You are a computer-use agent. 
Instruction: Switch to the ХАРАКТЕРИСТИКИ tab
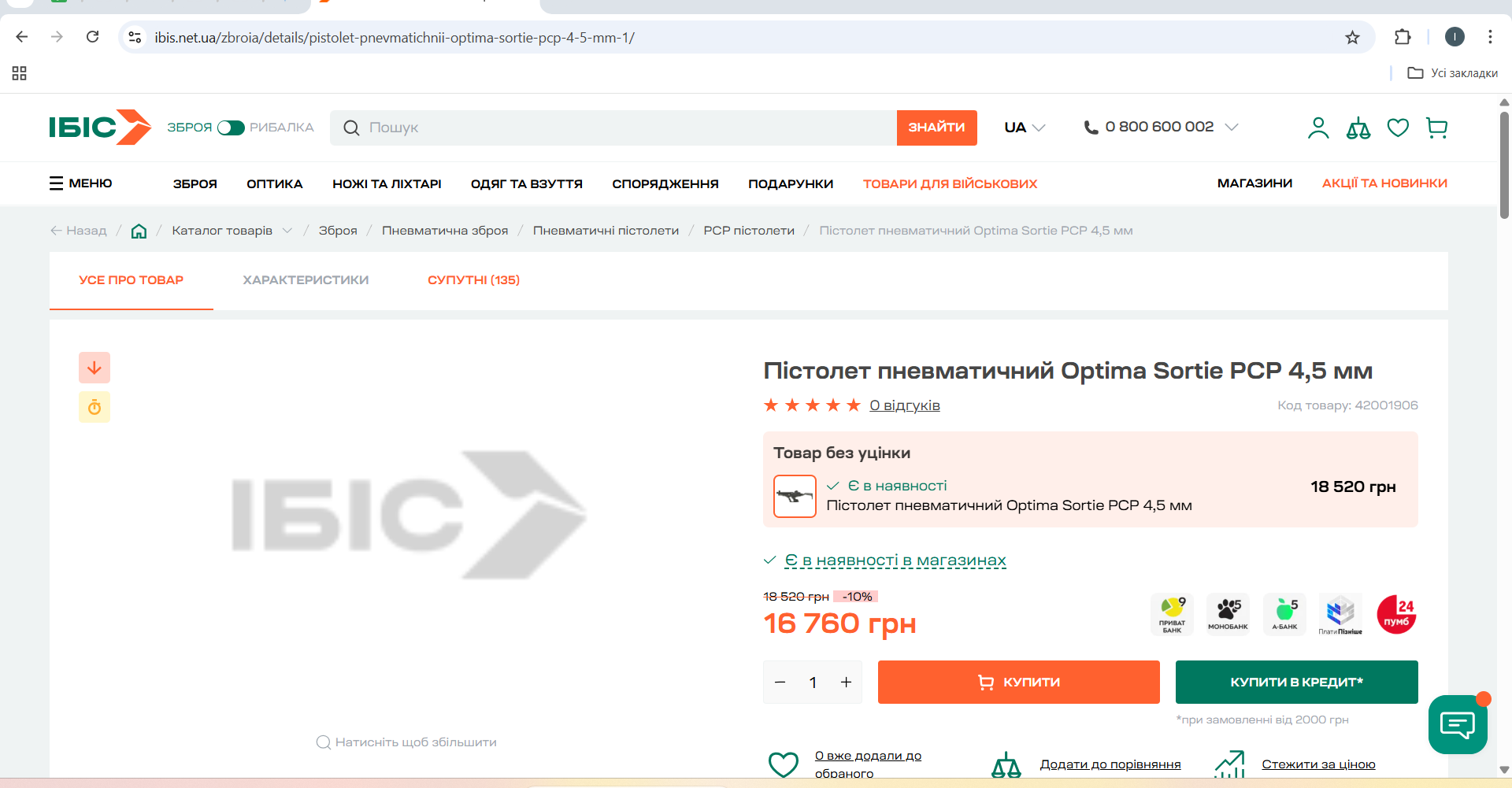[x=306, y=280]
